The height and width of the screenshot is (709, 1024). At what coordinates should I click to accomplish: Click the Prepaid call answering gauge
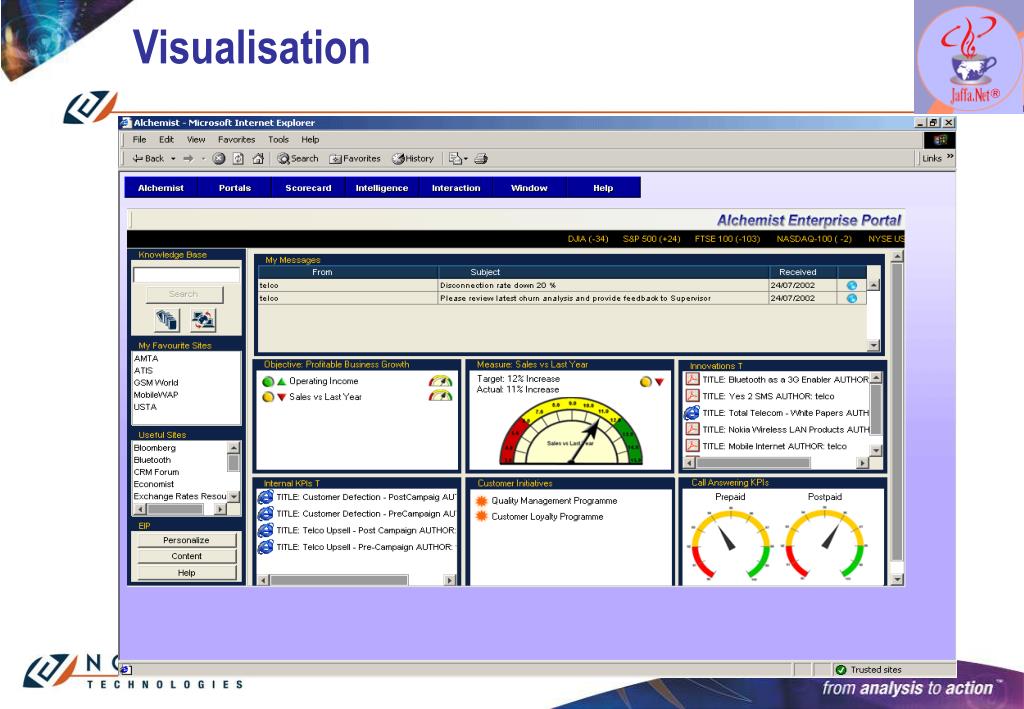730,544
